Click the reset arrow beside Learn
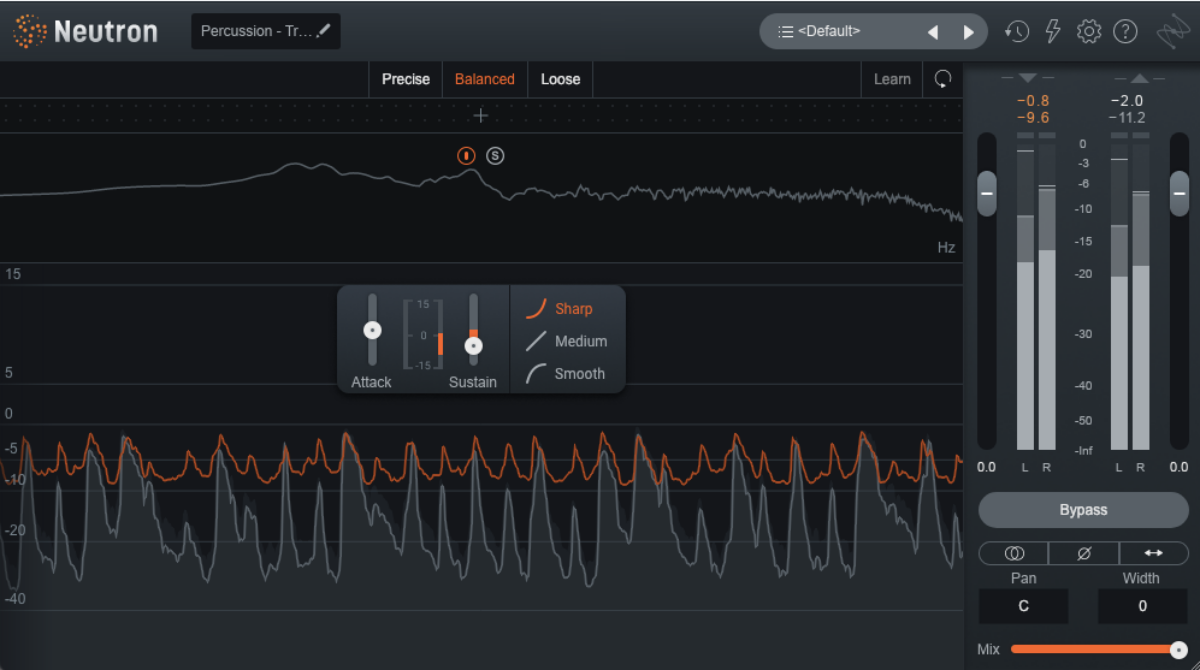The width and height of the screenshot is (1200, 670). (x=943, y=79)
